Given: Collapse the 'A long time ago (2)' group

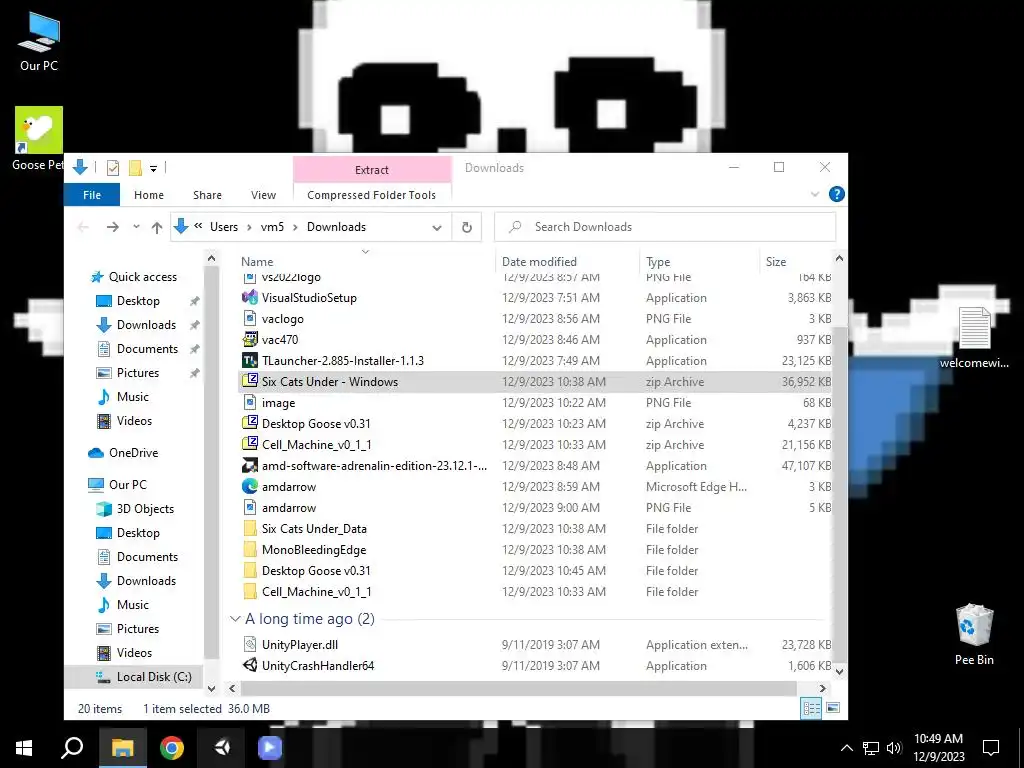Looking at the screenshot, I should (x=235, y=618).
